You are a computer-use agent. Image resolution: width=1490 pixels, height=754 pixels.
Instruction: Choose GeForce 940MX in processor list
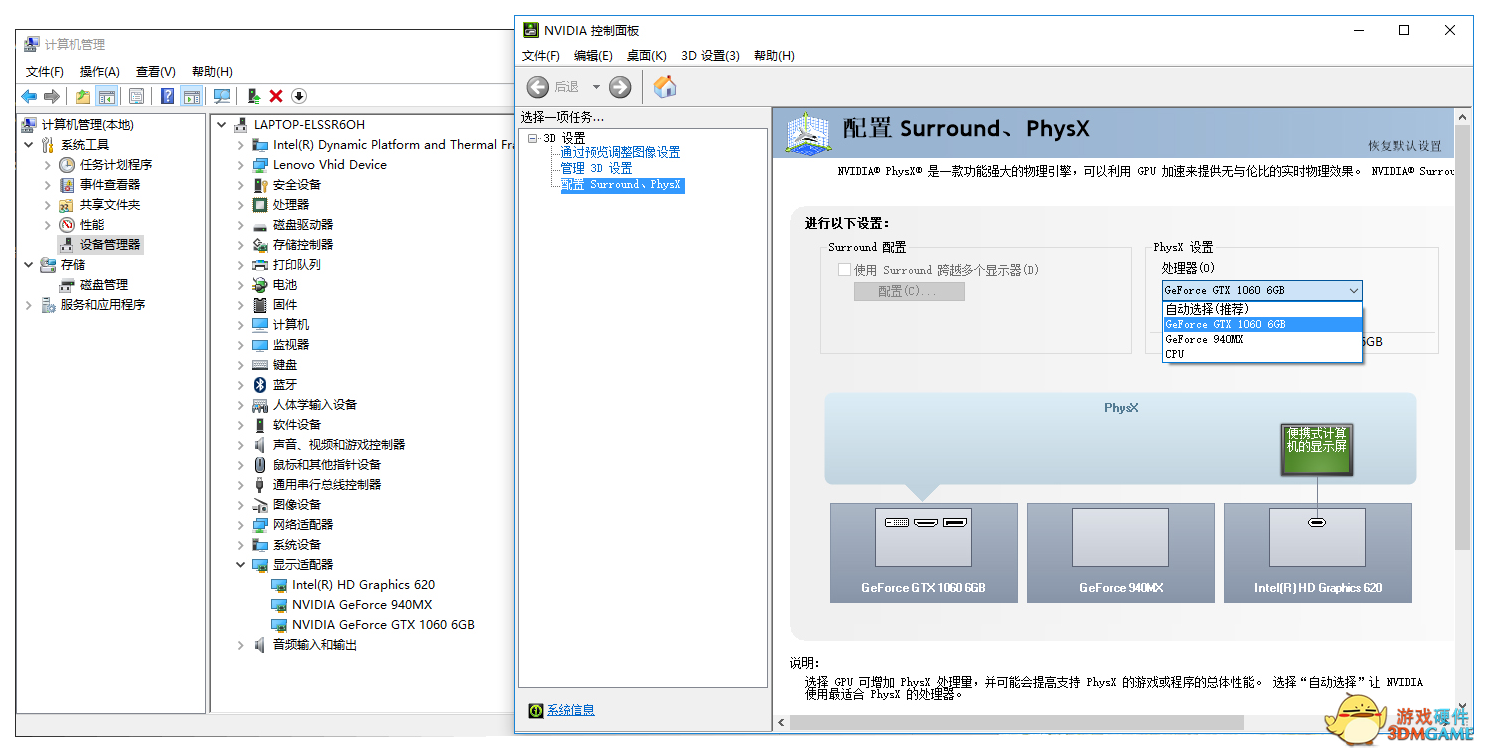[1262, 339]
